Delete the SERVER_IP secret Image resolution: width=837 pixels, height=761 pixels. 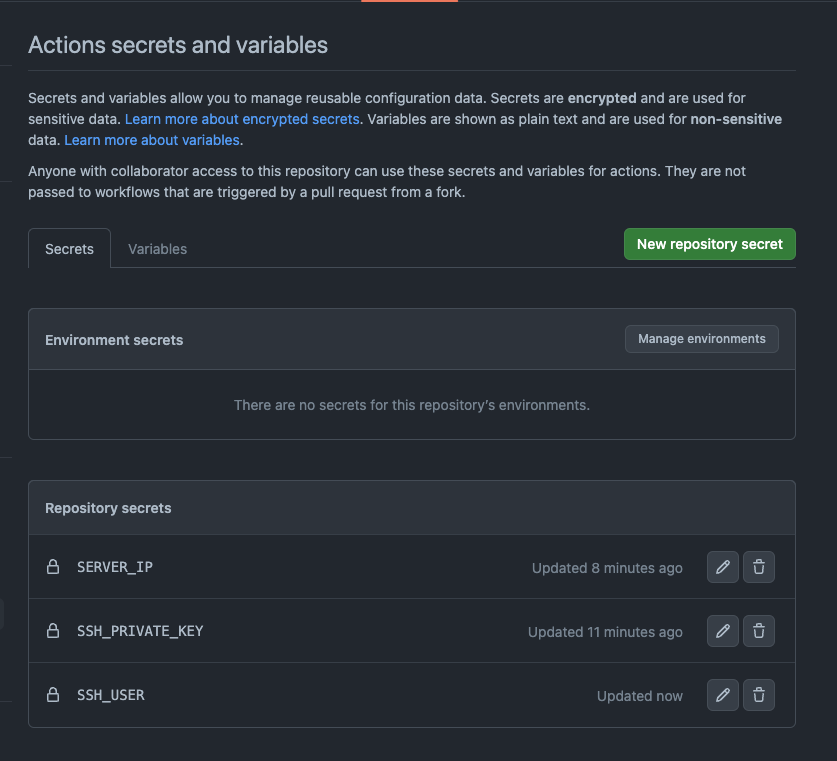pyautogui.click(x=759, y=567)
